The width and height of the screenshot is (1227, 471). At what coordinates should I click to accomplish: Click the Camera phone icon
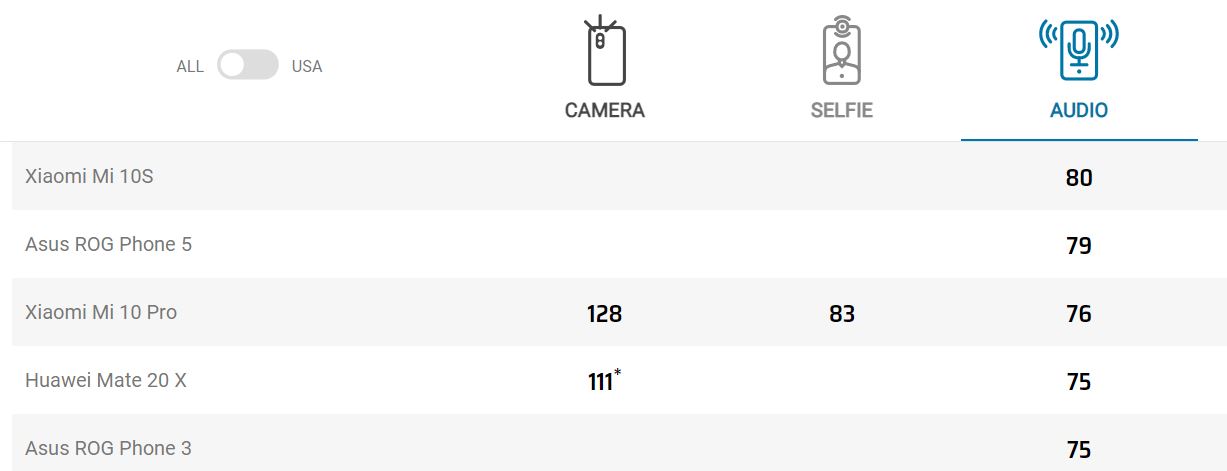tap(604, 51)
